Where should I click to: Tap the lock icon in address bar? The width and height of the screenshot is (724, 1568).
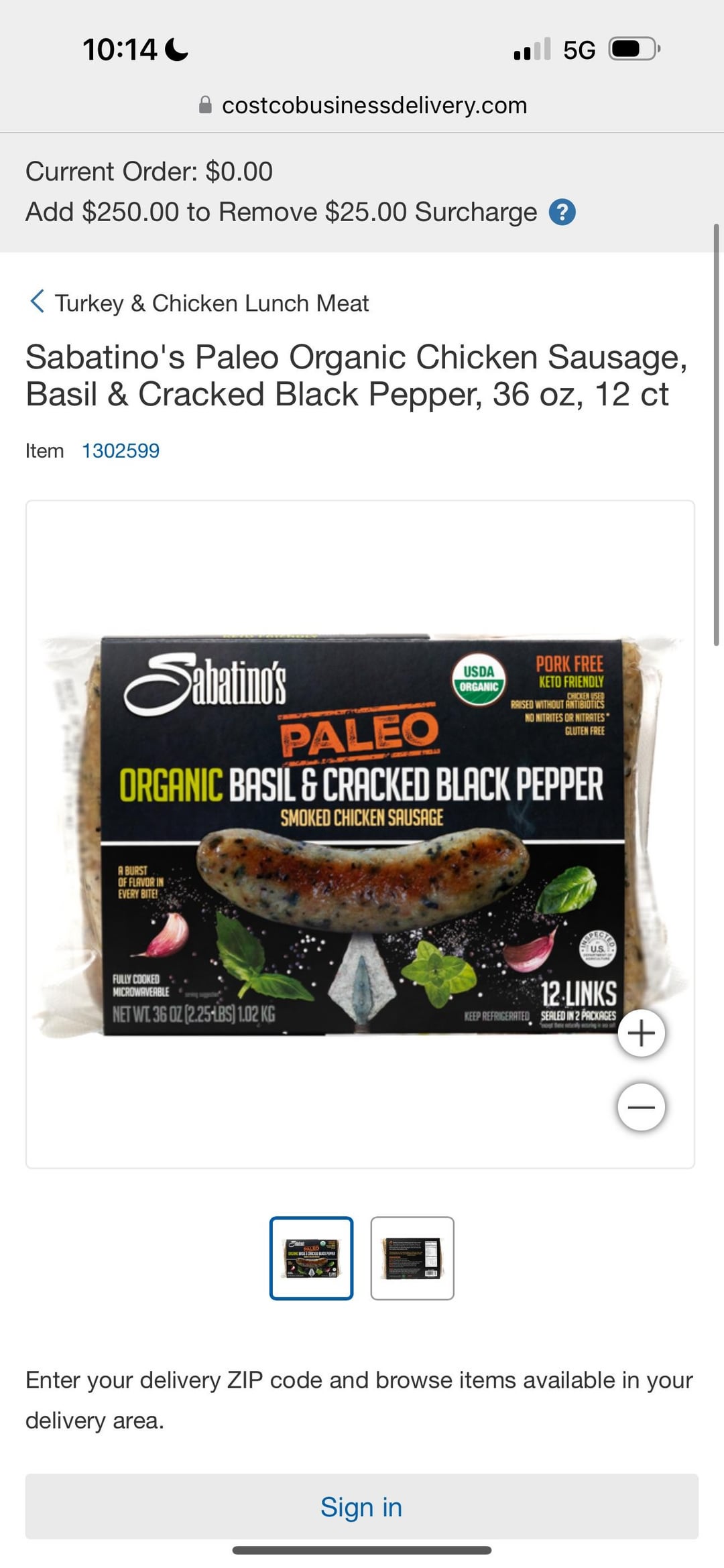[x=205, y=105]
